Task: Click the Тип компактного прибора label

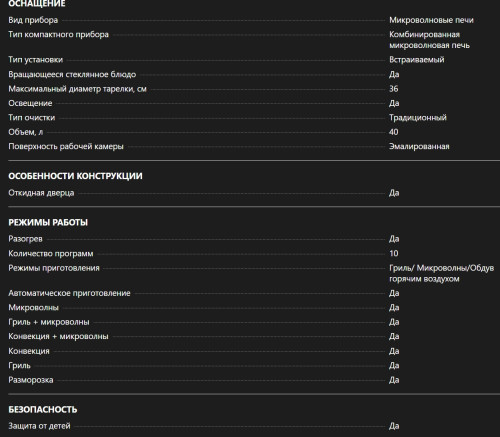Action: coord(58,35)
